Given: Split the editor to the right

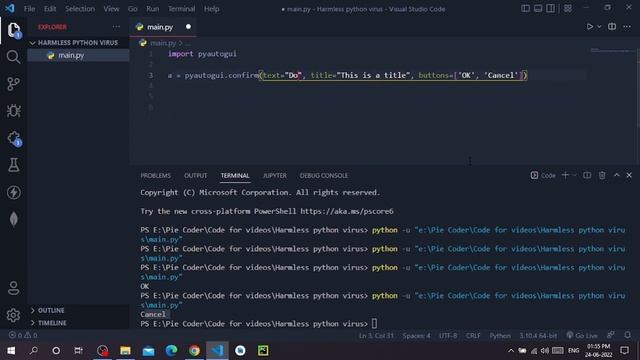Looking at the screenshot, I should [x=612, y=27].
